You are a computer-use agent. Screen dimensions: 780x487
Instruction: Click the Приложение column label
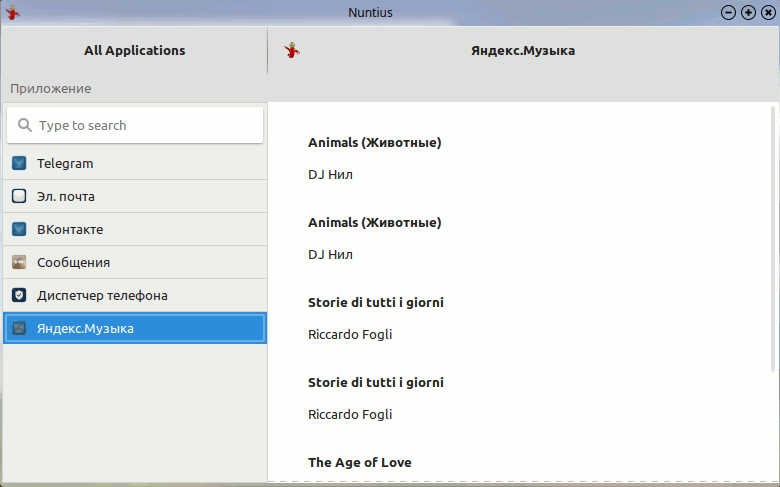pyautogui.click(x=51, y=89)
